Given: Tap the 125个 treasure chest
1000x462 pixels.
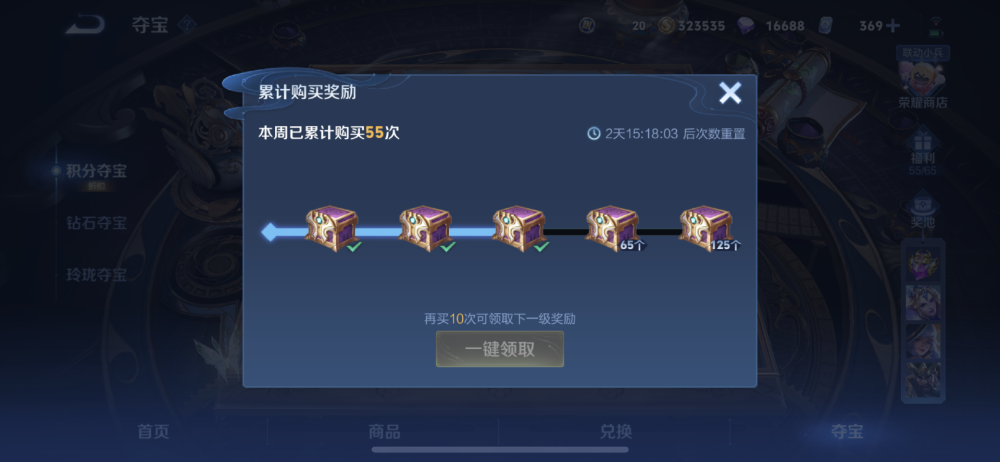Looking at the screenshot, I should click(x=705, y=228).
